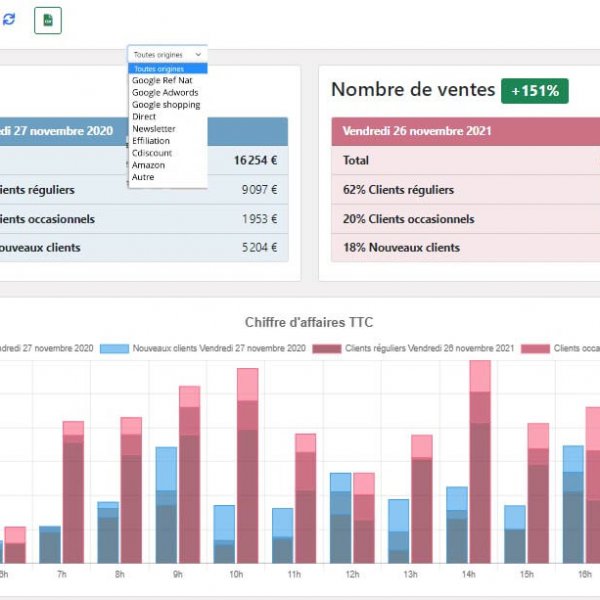Click the 16 254 € total value
The height and width of the screenshot is (600, 600).
click(255, 160)
